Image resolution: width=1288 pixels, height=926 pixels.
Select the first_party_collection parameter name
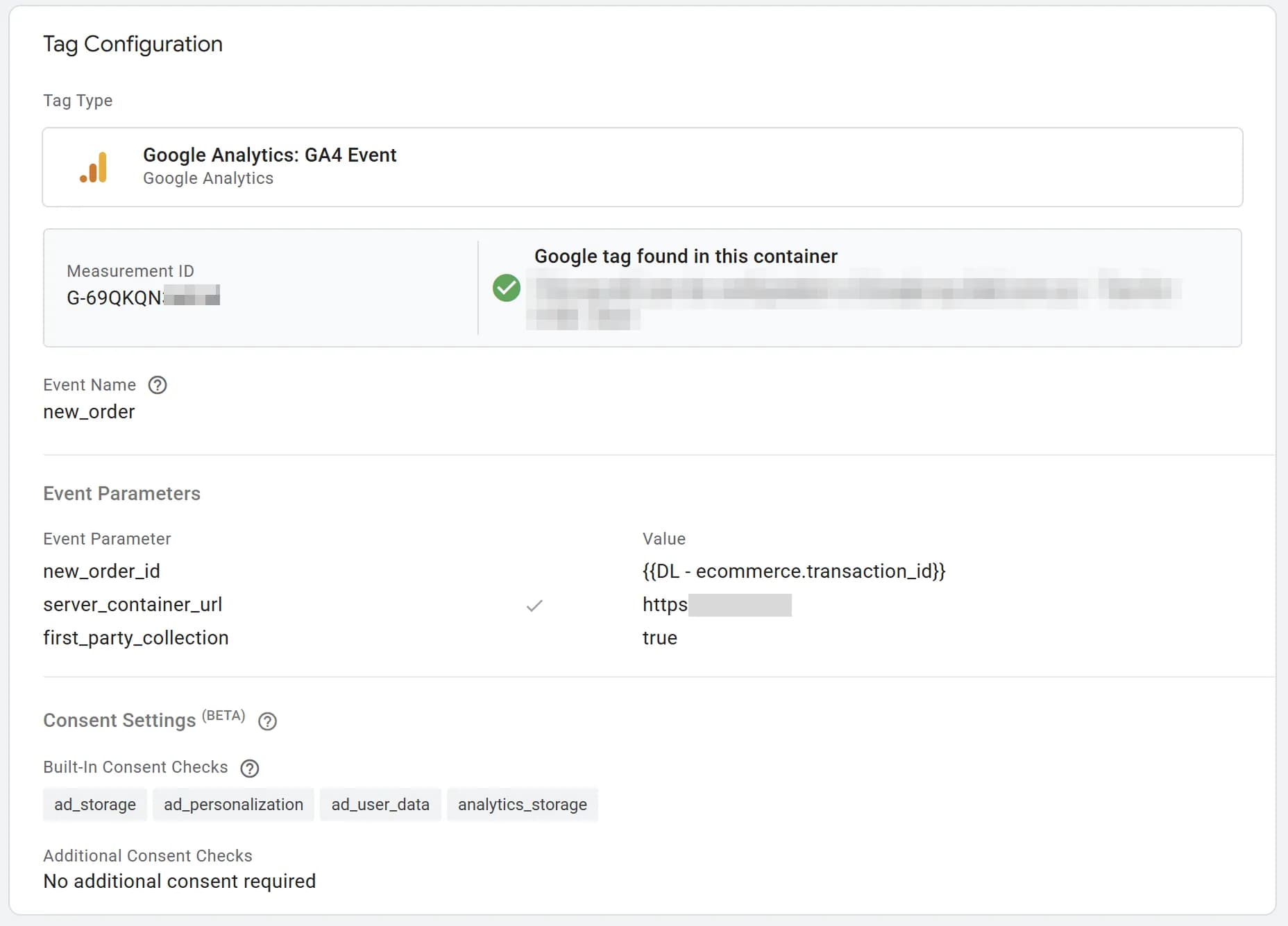click(136, 638)
